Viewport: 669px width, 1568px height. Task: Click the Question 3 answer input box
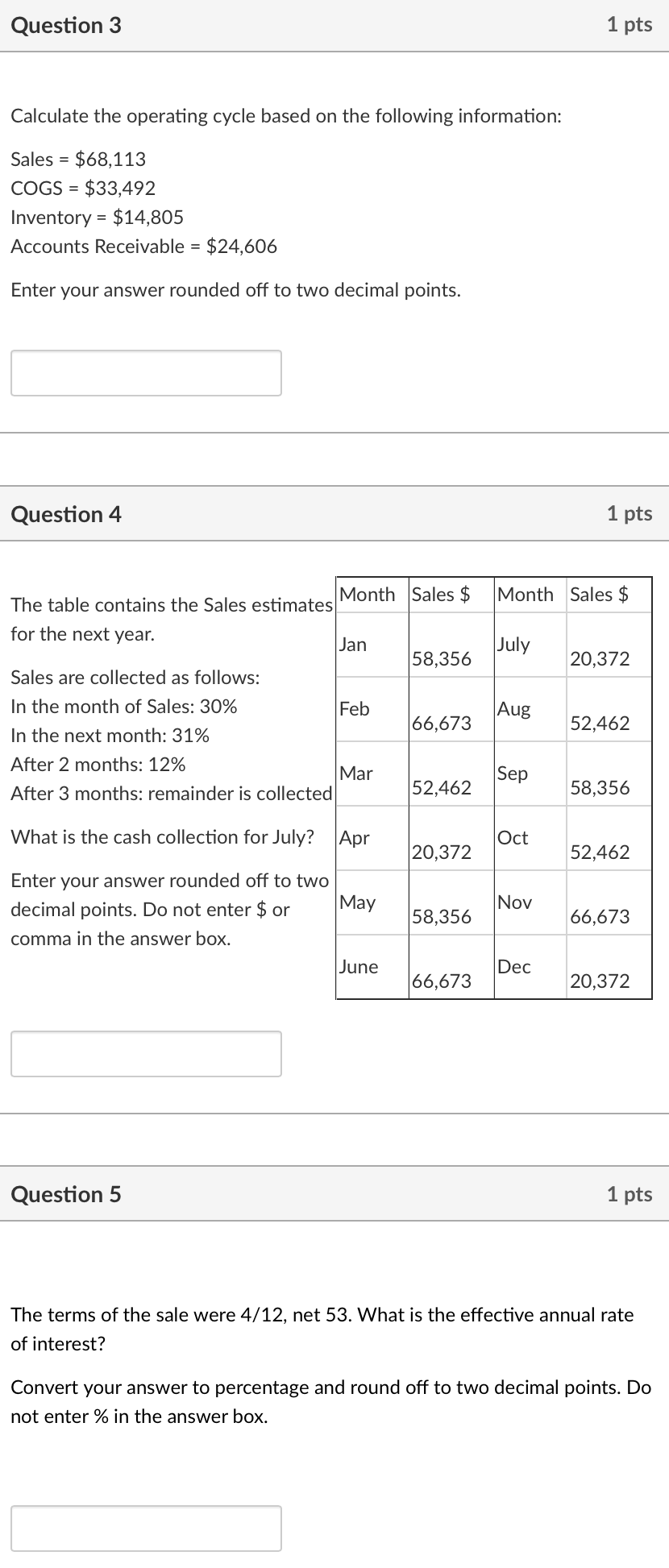[x=146, y=372]
